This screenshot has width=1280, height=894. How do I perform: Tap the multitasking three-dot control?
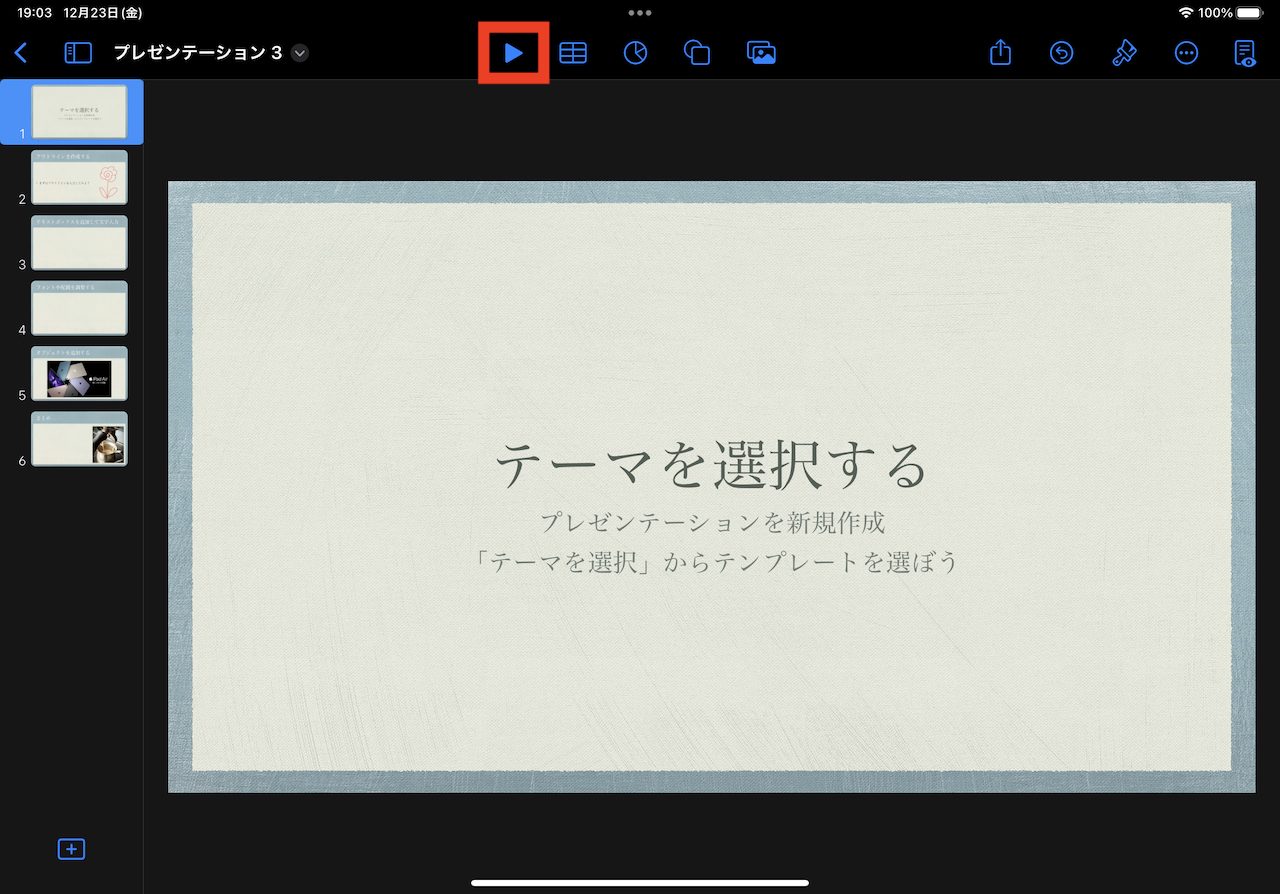click(640, 13)
